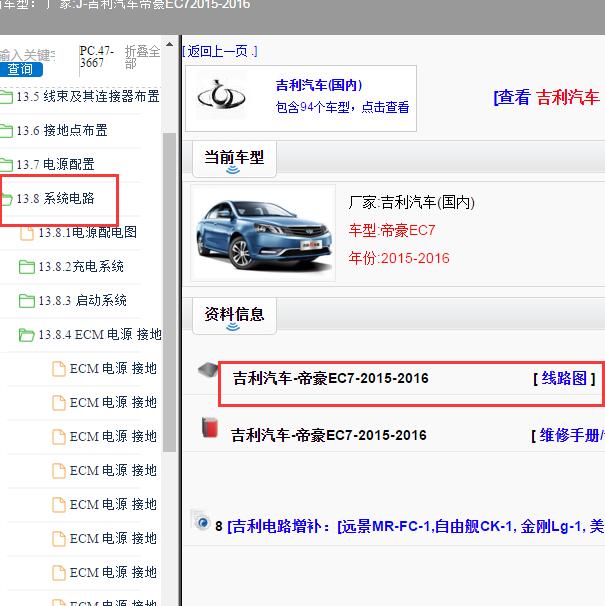605x606 pixels.
Task: Click the 输入关键字 keyword search field
Action: click(x=27, y=55)
